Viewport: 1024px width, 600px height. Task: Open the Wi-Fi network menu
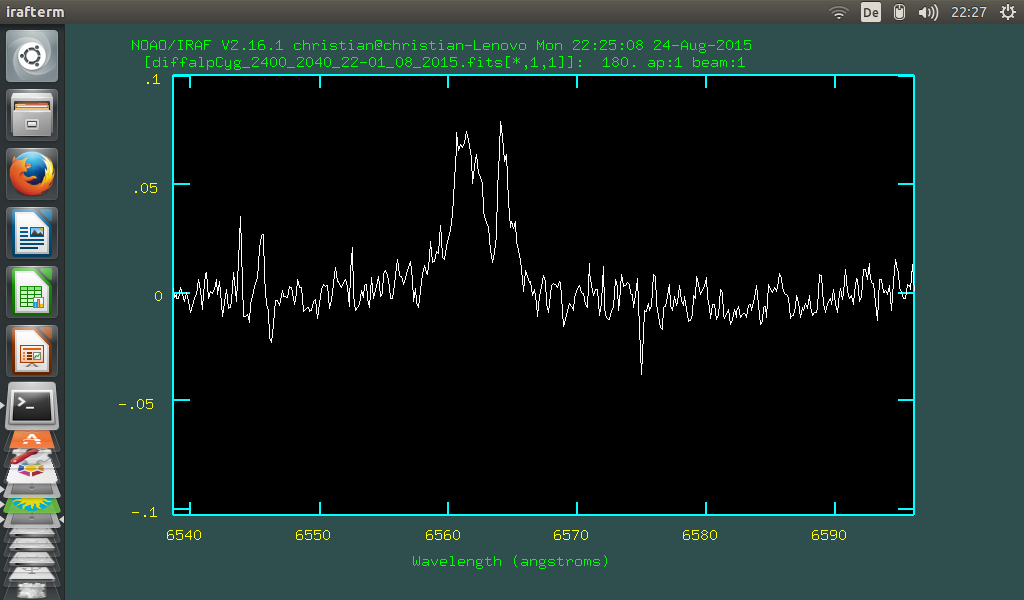pos(839,12)
